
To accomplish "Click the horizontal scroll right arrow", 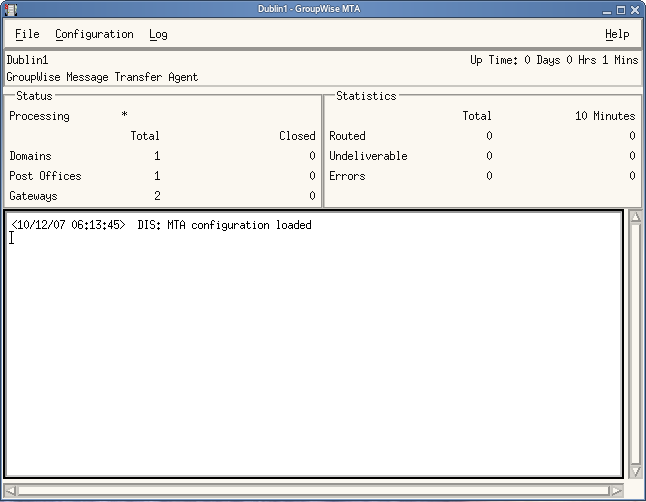I will 617,491.
